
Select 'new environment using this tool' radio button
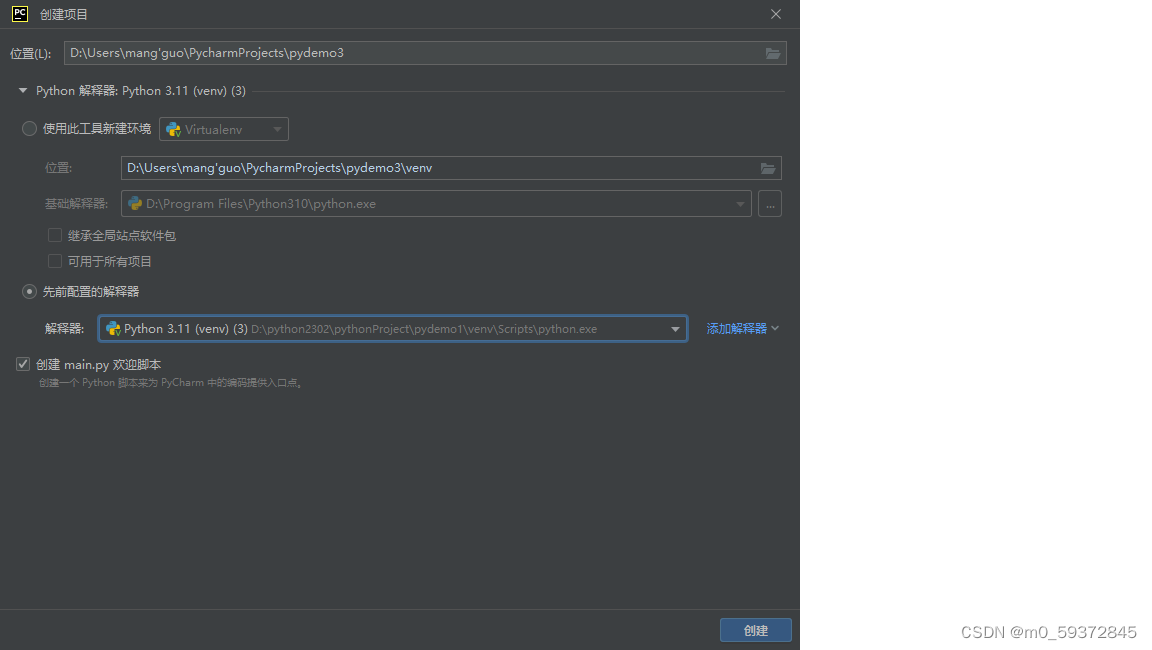tap(29, 129)
